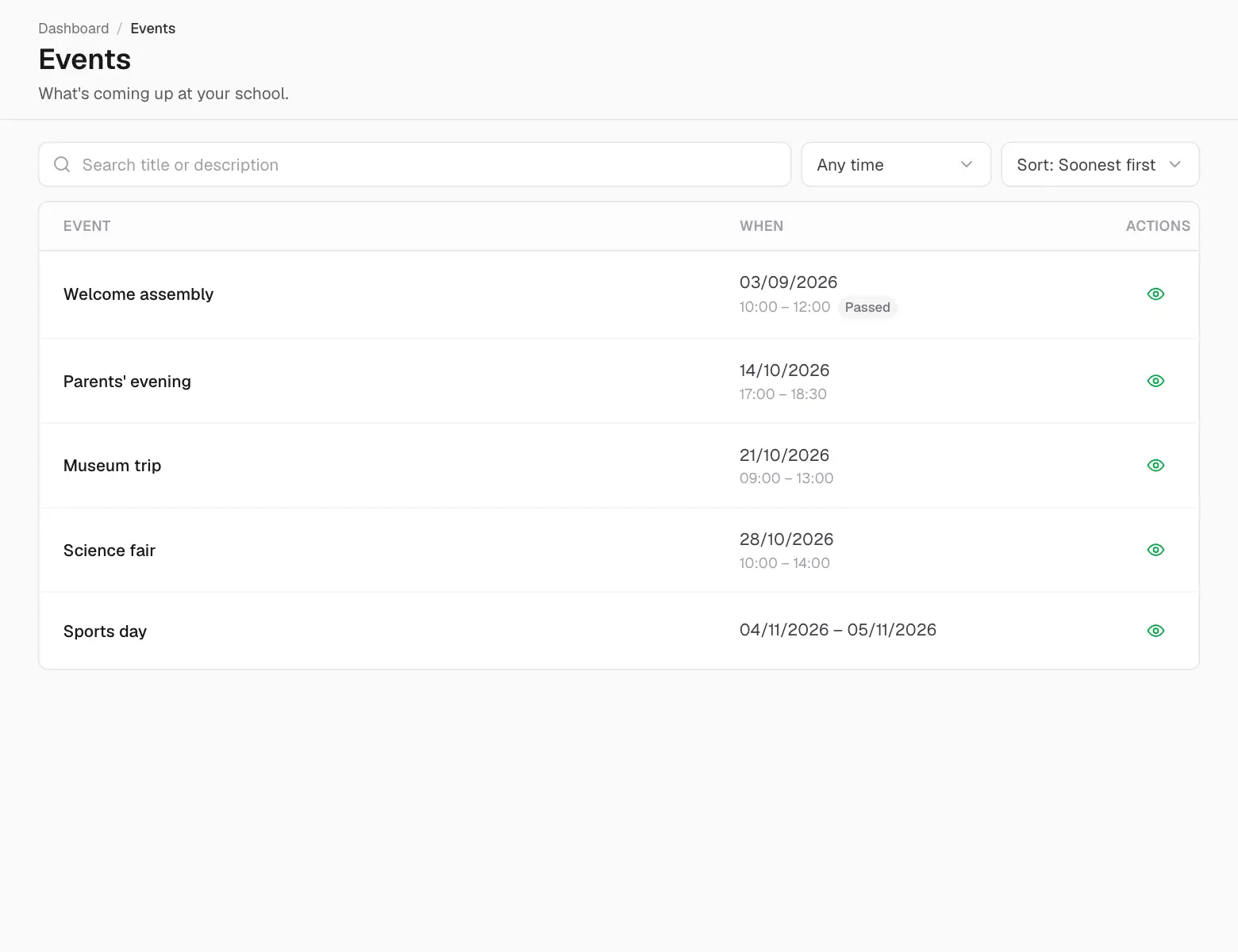
Task: Click the time 10:00 – 14:00
Action: (784, 563)
